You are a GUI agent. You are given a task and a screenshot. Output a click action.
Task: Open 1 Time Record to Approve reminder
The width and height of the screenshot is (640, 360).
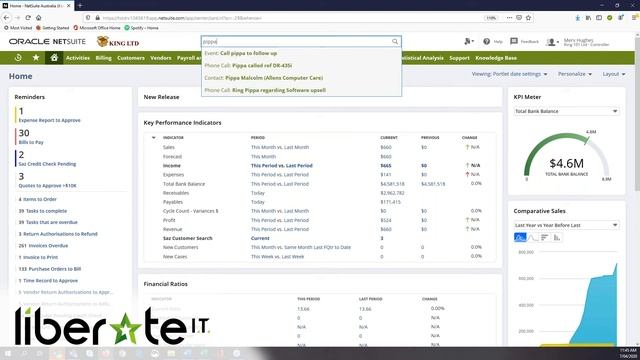[48, 281]
